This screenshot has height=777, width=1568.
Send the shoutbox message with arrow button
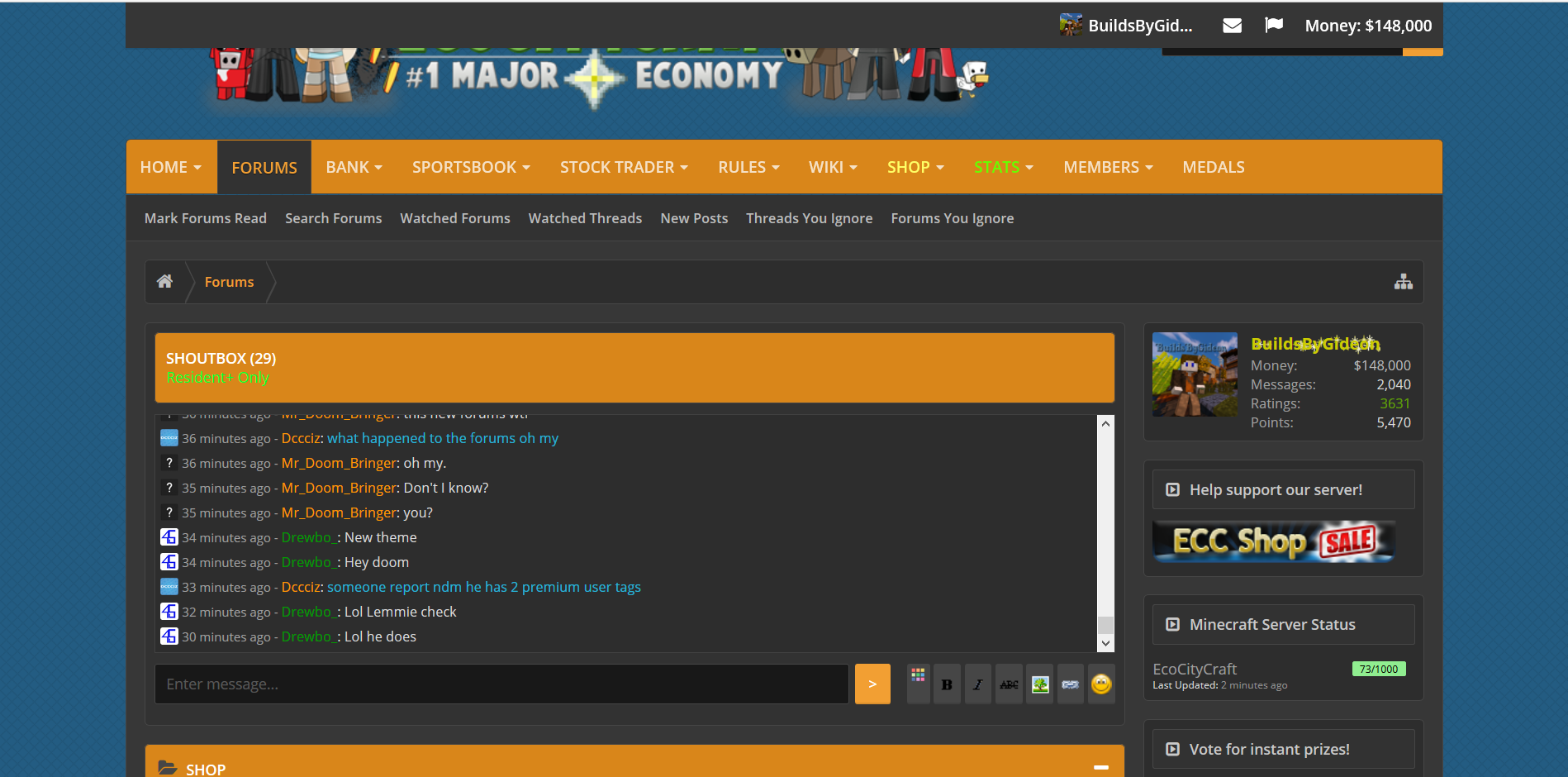click(872, 684)
